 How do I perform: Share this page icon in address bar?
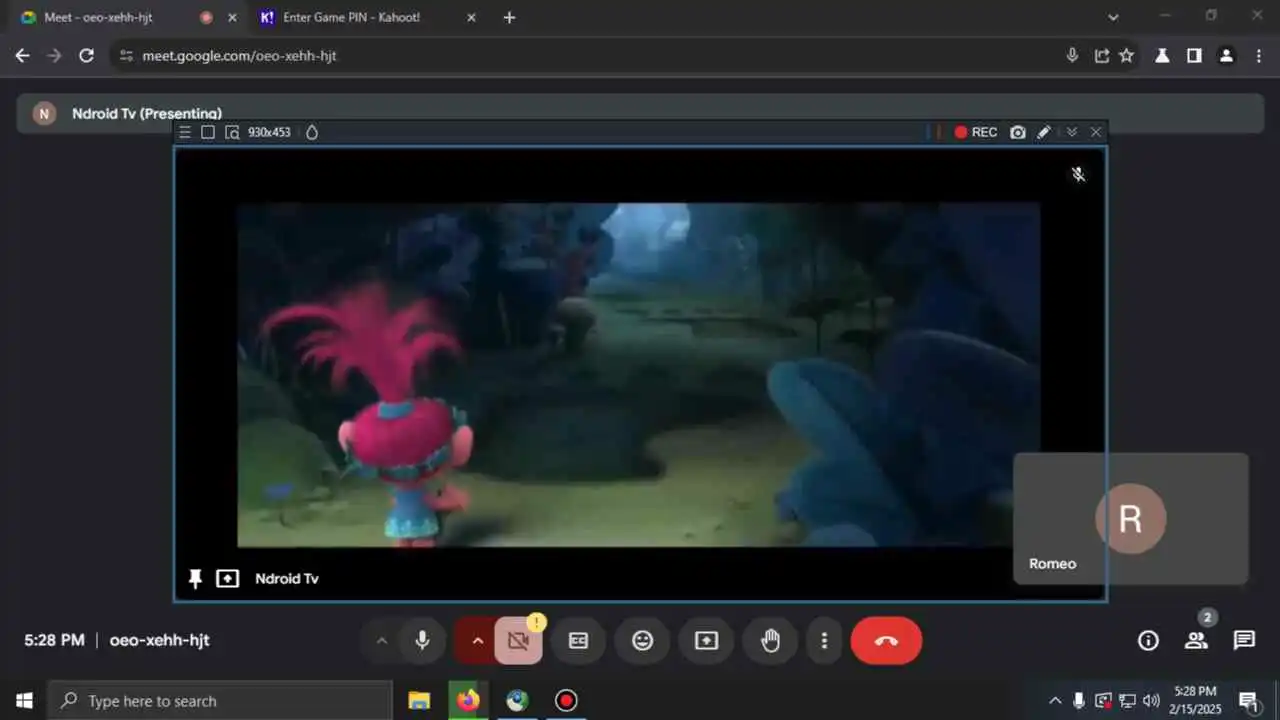(1102, 56)
